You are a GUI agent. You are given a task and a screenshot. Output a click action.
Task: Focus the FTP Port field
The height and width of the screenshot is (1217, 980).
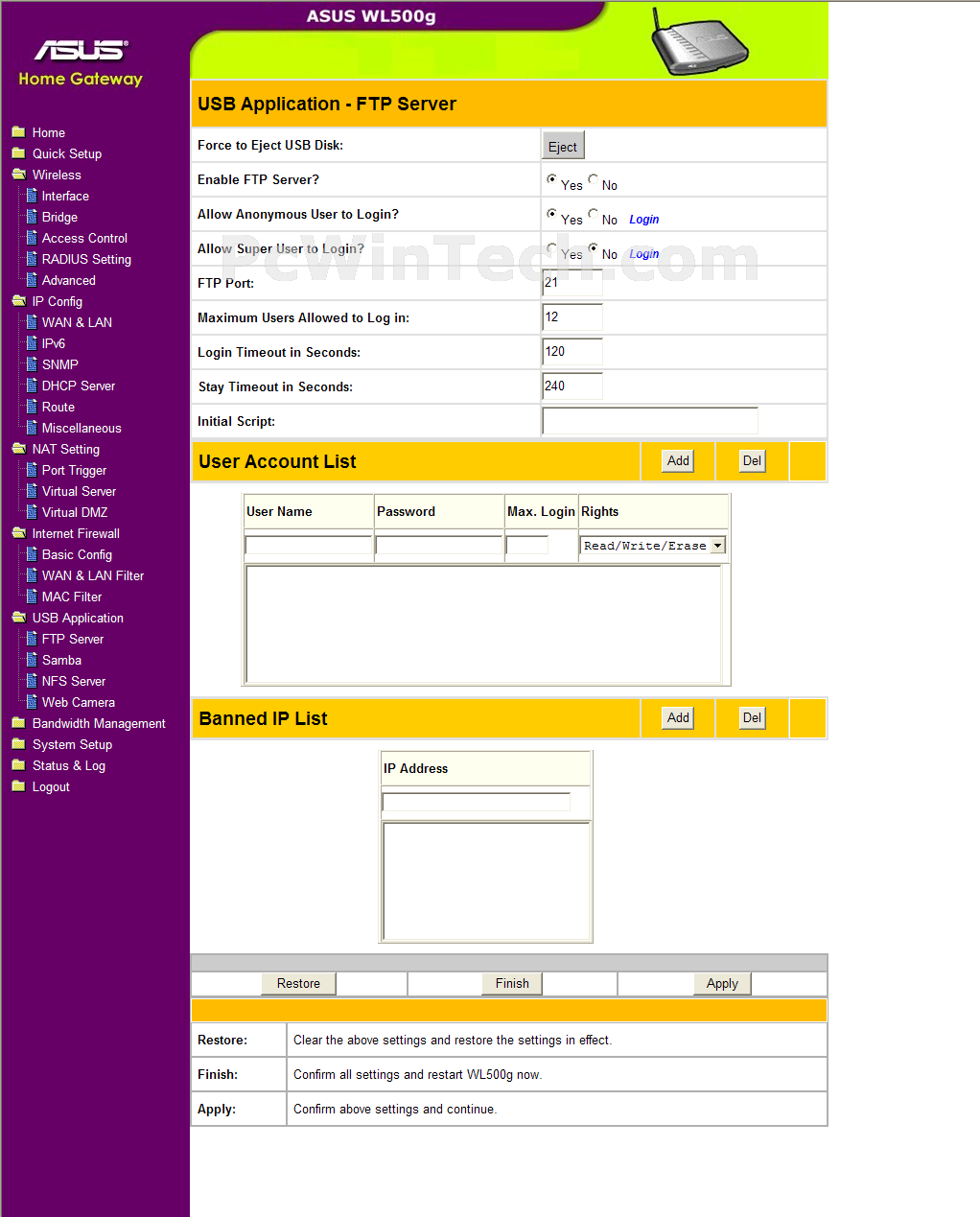click(x=572, y=283)
